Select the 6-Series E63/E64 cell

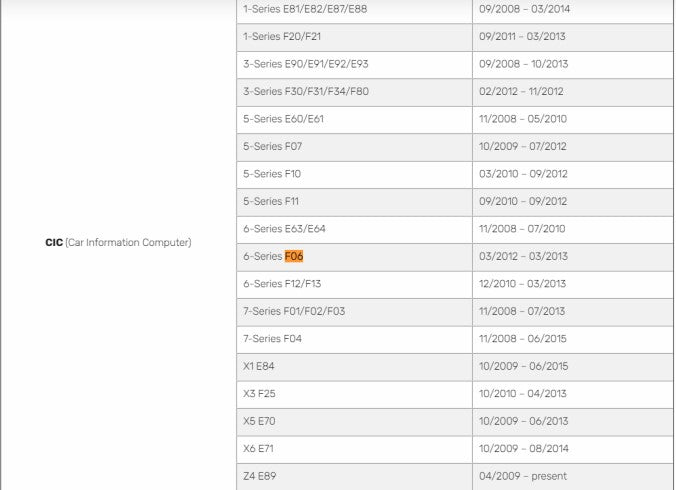click(284, 229)
